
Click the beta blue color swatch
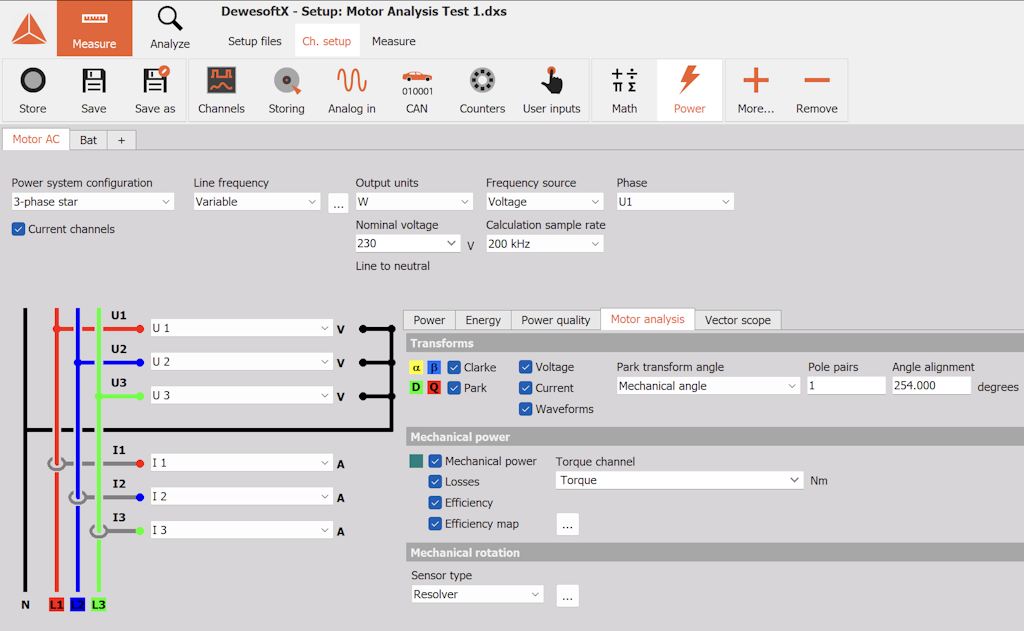click(434, 368)
